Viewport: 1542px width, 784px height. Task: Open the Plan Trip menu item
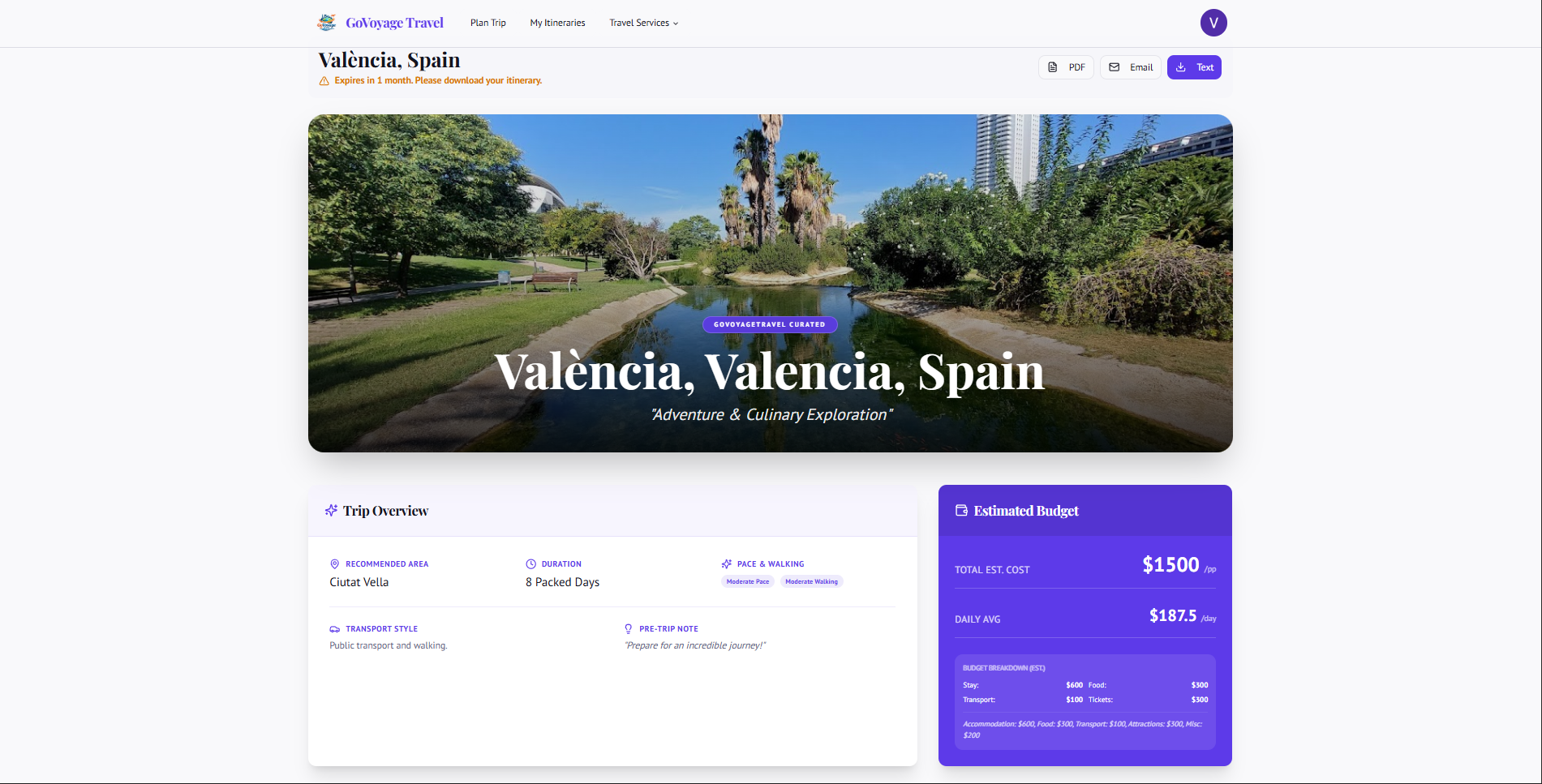point(488,23)
